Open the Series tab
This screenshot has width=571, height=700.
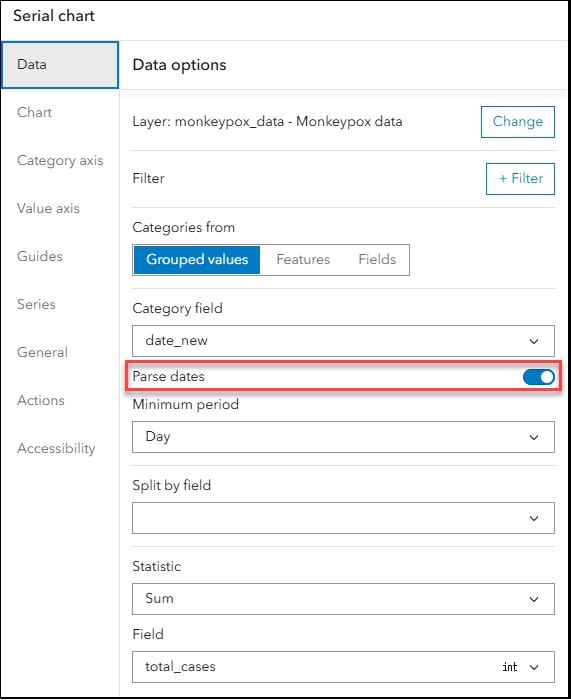tap(60, 304)
